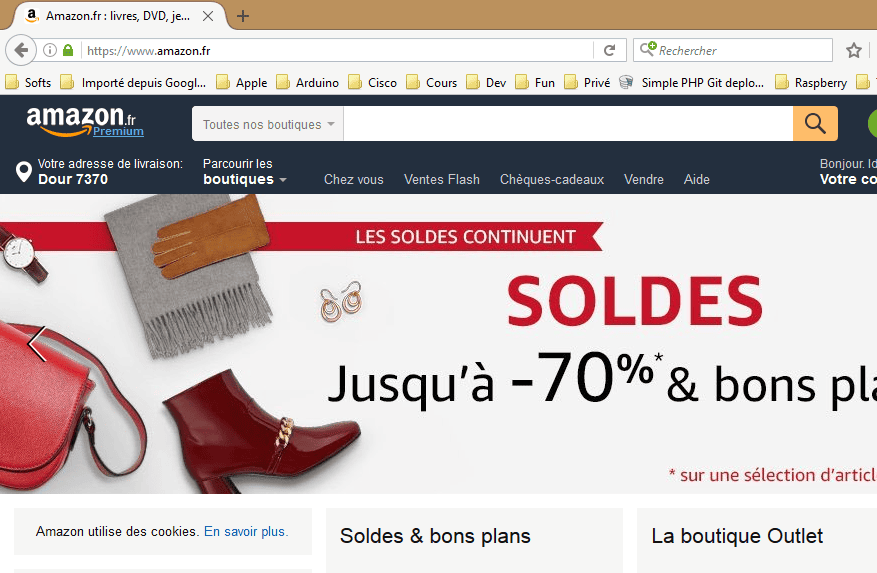Click the amazon.fr Premium logo

(84, 121)
